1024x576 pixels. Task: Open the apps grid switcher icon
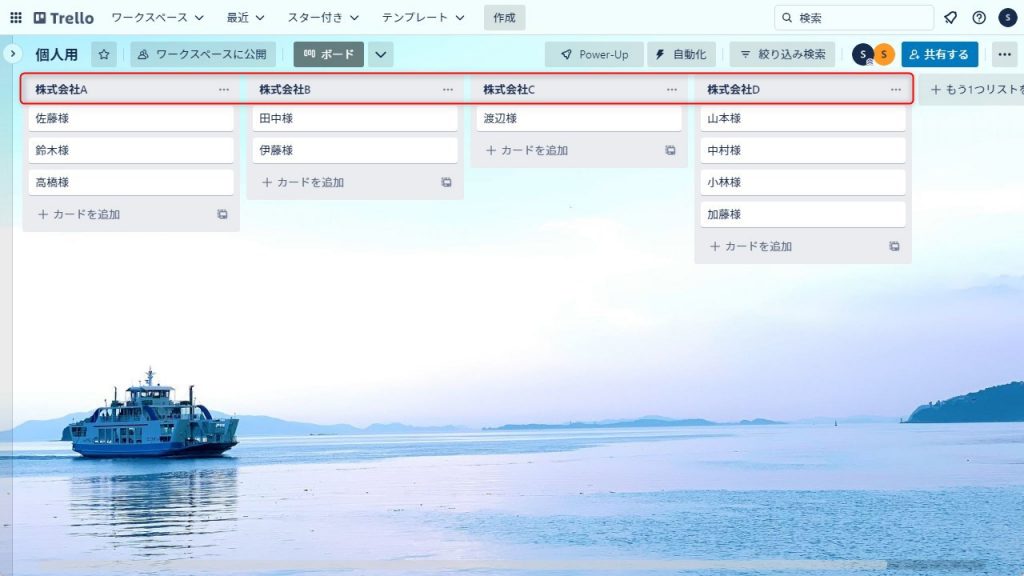pos(16,18)
